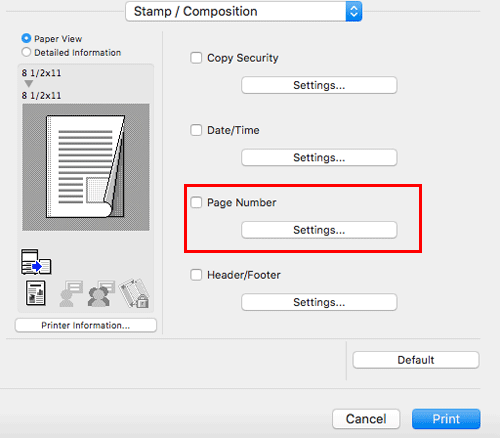Viewport: 500px width, 438px height.
Task: Reset options with the Default button
Action: [x=416, y=360]
